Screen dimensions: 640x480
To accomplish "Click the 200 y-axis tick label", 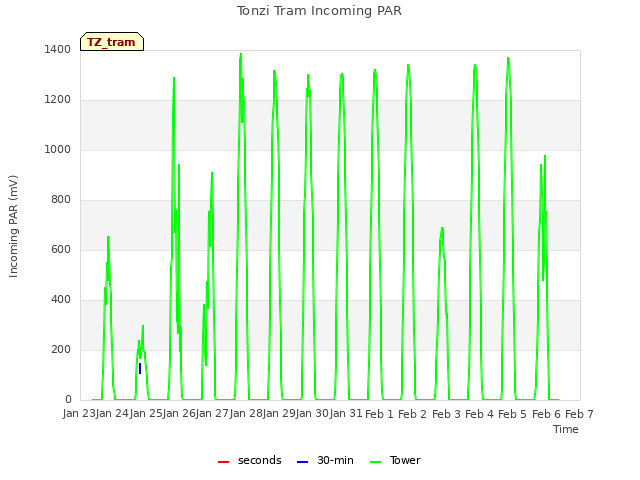I will pyautogui.click(x=61, y=349).
